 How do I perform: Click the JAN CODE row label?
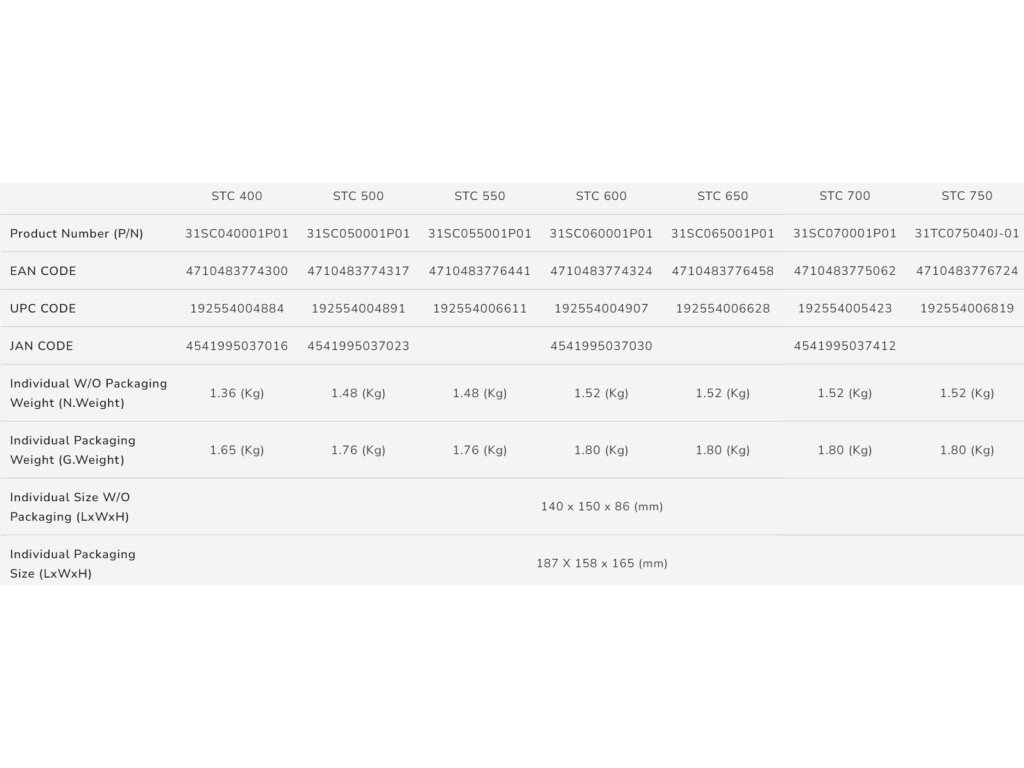coord(43,346)
